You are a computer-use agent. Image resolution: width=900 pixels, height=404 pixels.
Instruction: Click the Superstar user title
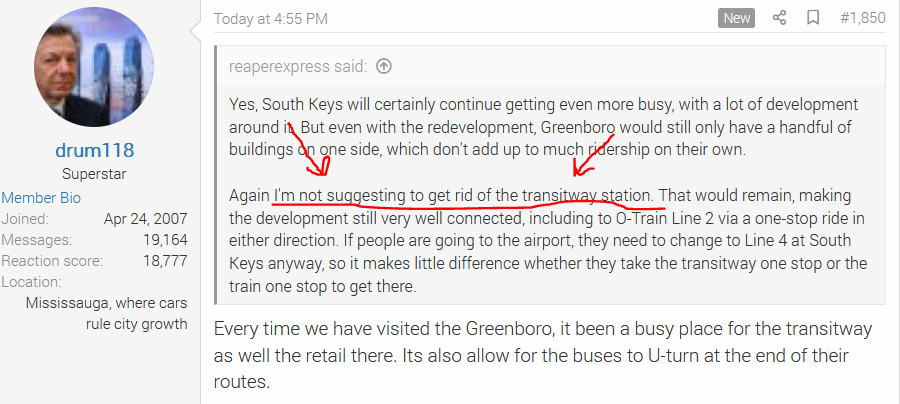click(94, 174)
